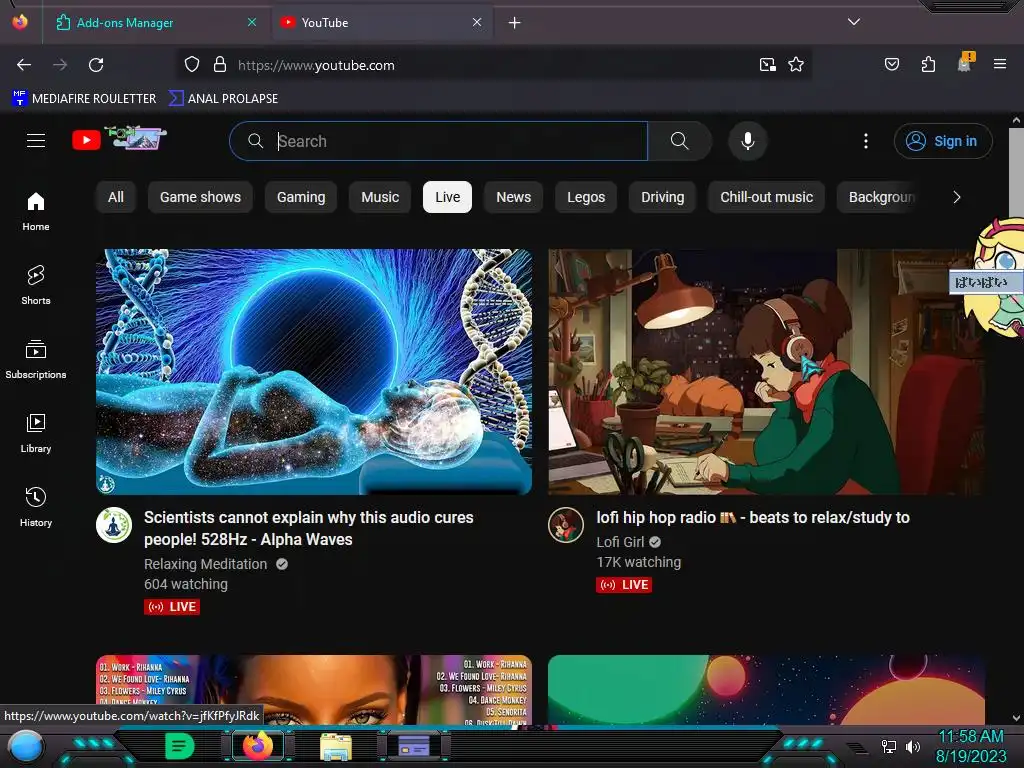Open History in the sidebar
The image size is (1024, 768).
[36, 507]
